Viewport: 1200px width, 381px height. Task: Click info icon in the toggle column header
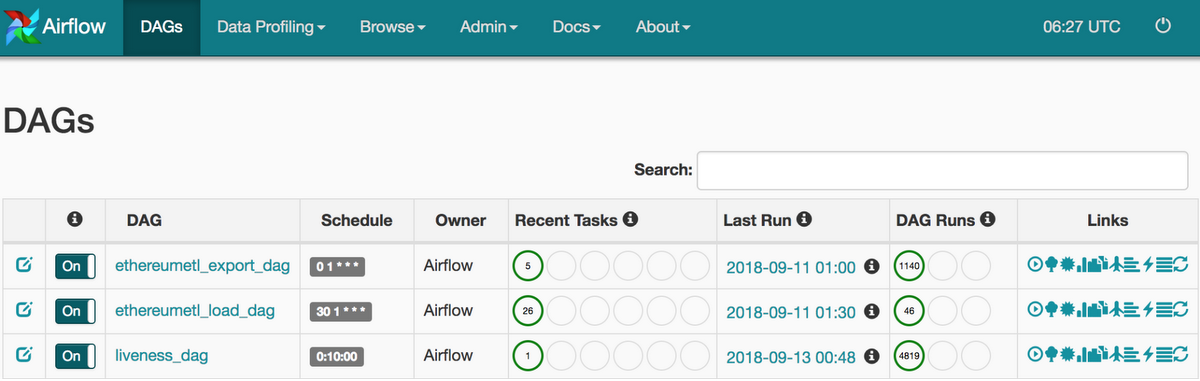74,220
